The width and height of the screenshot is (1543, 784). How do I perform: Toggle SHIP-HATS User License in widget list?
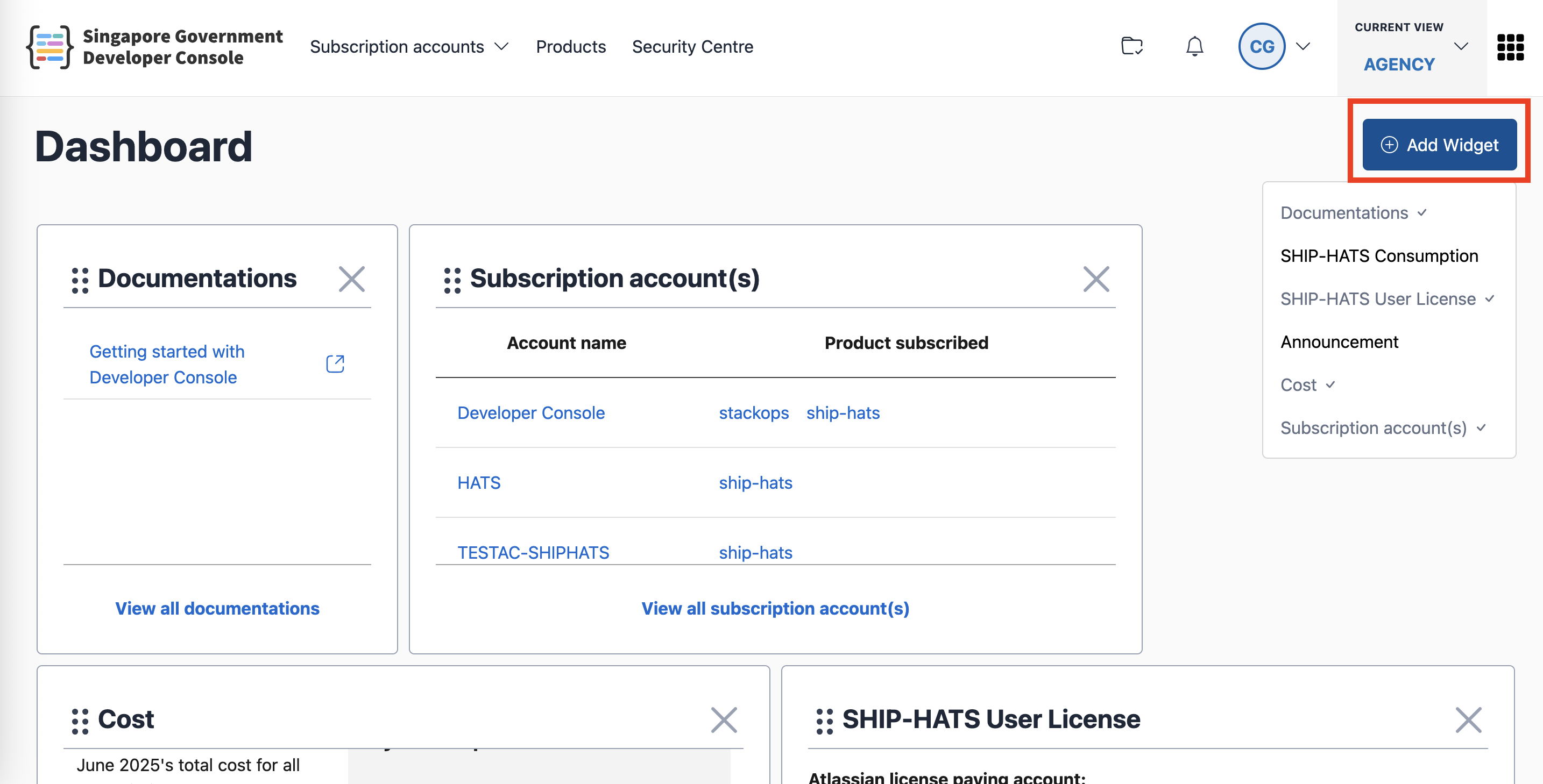[x=1388, y=298]
